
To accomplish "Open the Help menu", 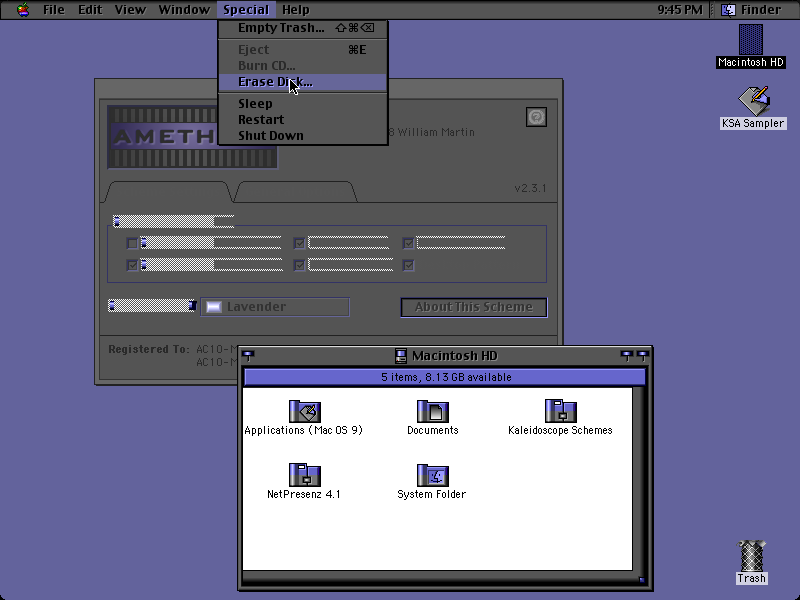I will click(296, 10).
